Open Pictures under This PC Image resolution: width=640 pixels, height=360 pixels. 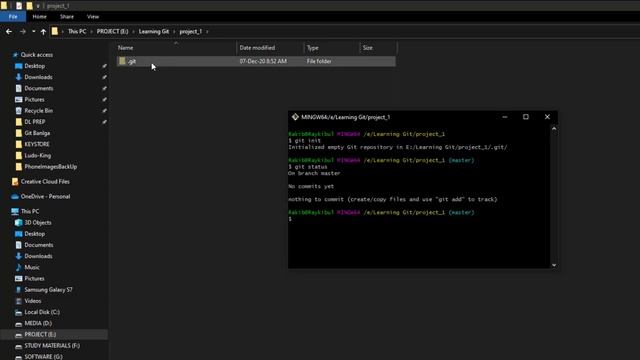coord(34,278)
